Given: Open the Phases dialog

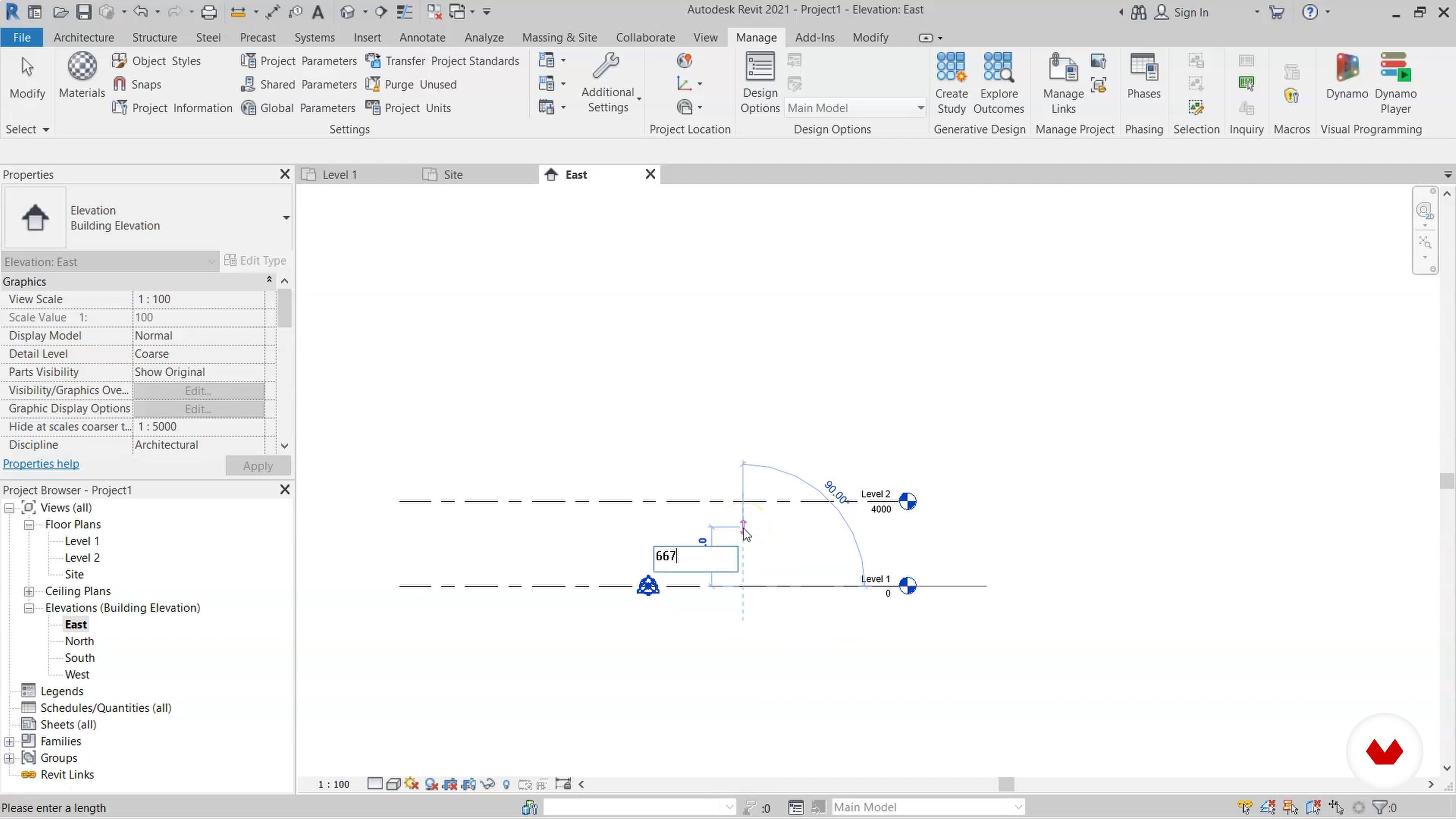Looking at the screenshot, I should (1144, 76).
